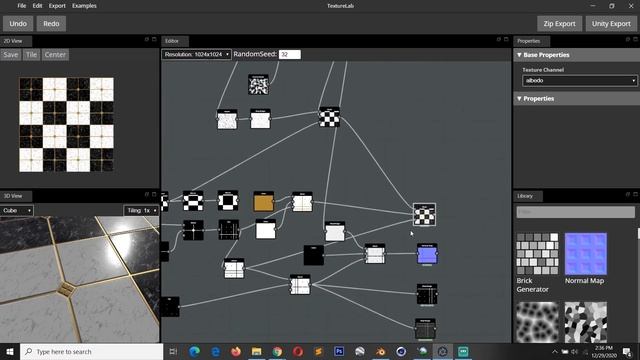Screen dimensions: 640x360
Task: Open the Windows Start menu
Action: (x=10, y=351)
